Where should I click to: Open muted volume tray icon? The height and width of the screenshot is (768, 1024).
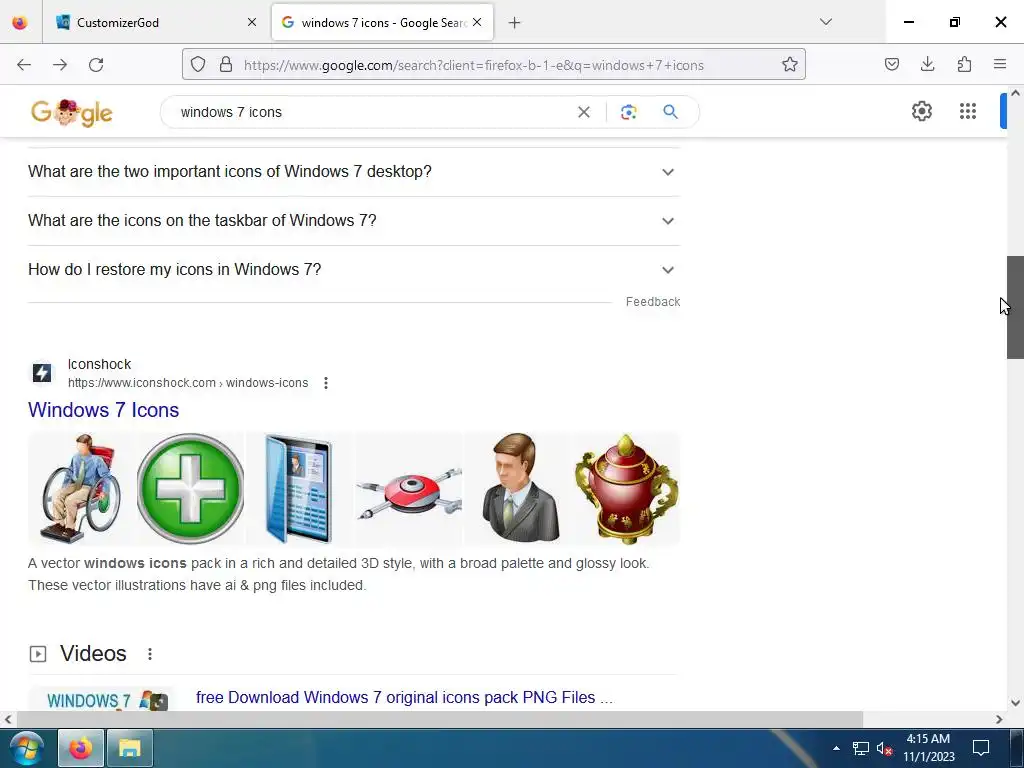pyautogui.click(x=884, y=748)
